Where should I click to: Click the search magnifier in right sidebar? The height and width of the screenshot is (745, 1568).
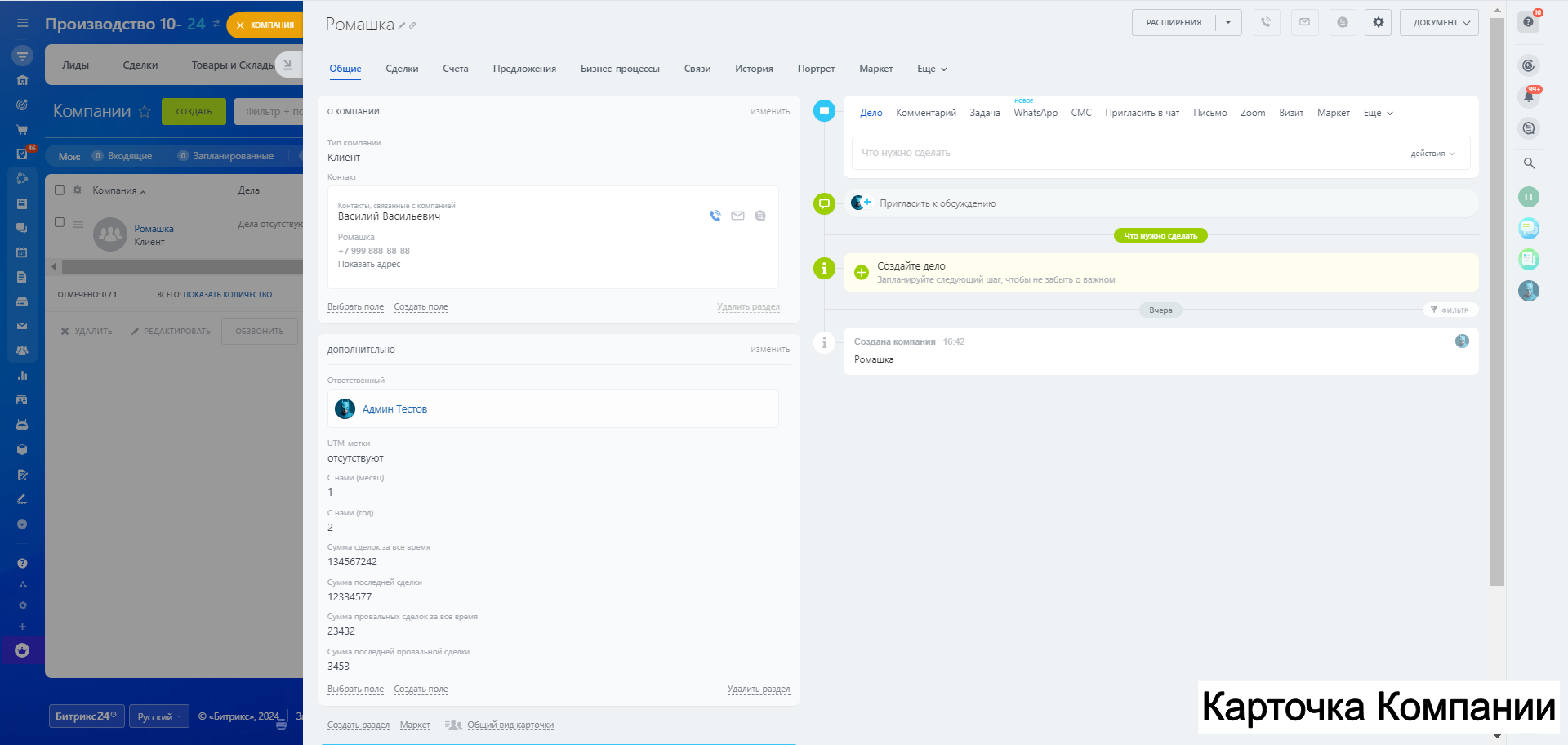1529,163
